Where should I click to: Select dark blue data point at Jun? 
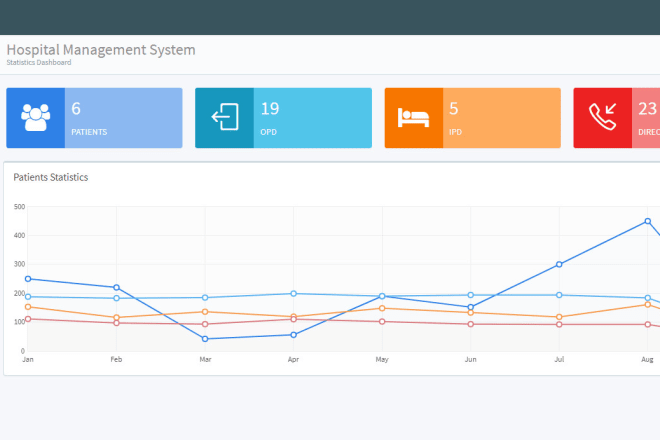pos(471,307)
